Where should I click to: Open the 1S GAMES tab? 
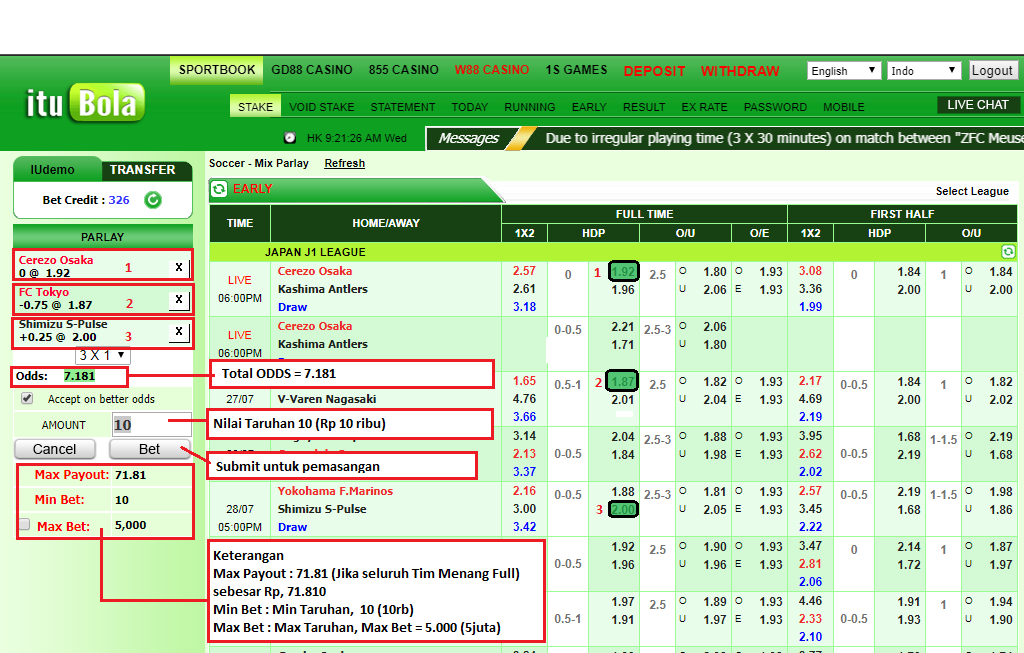[x=576, y=70]
